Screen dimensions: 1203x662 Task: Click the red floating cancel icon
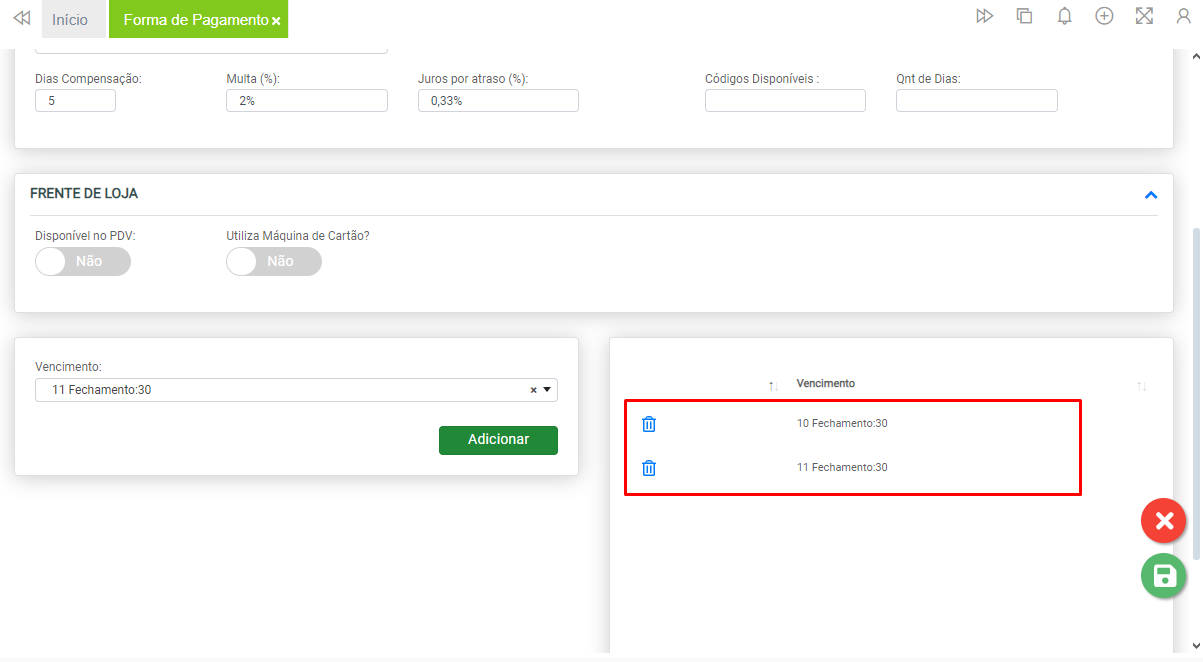[x=1163, y=521]
